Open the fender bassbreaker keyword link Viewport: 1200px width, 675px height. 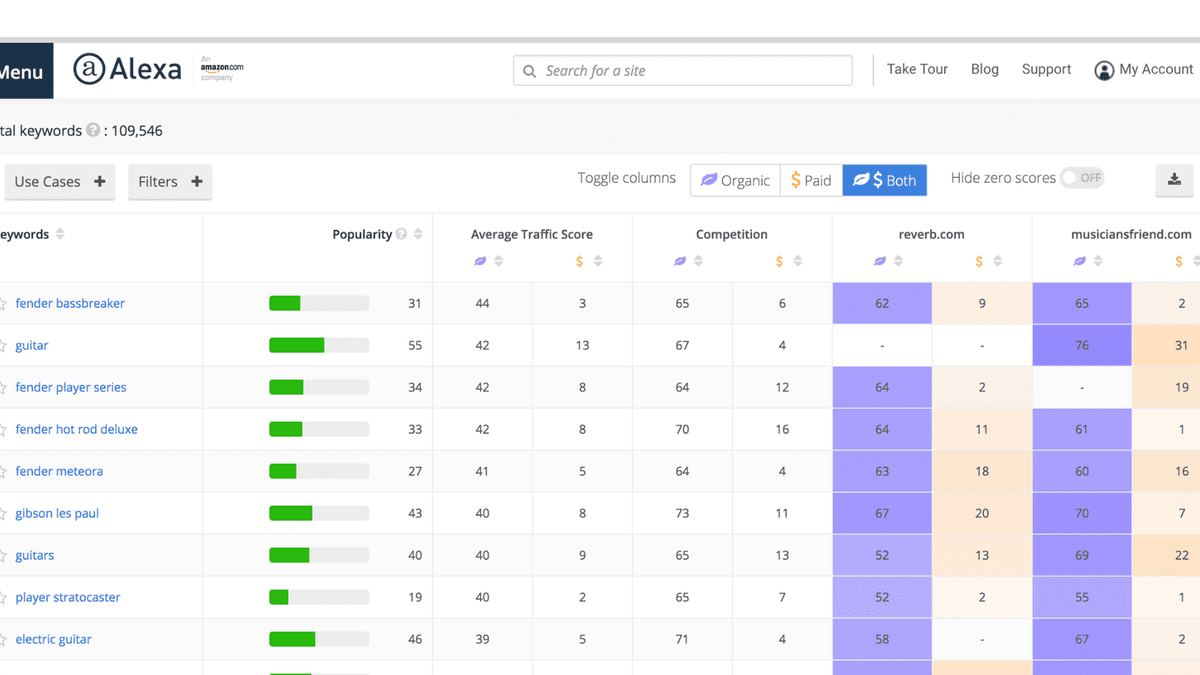click(70, 304)
